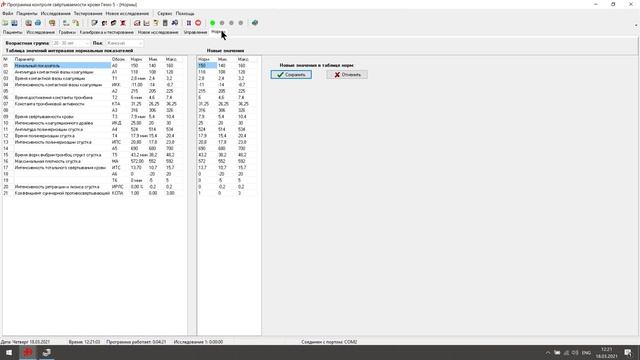Click the 31,25 cell in the new values table
This screenshot has height=360, width=640.
click(x=207, y=104)
